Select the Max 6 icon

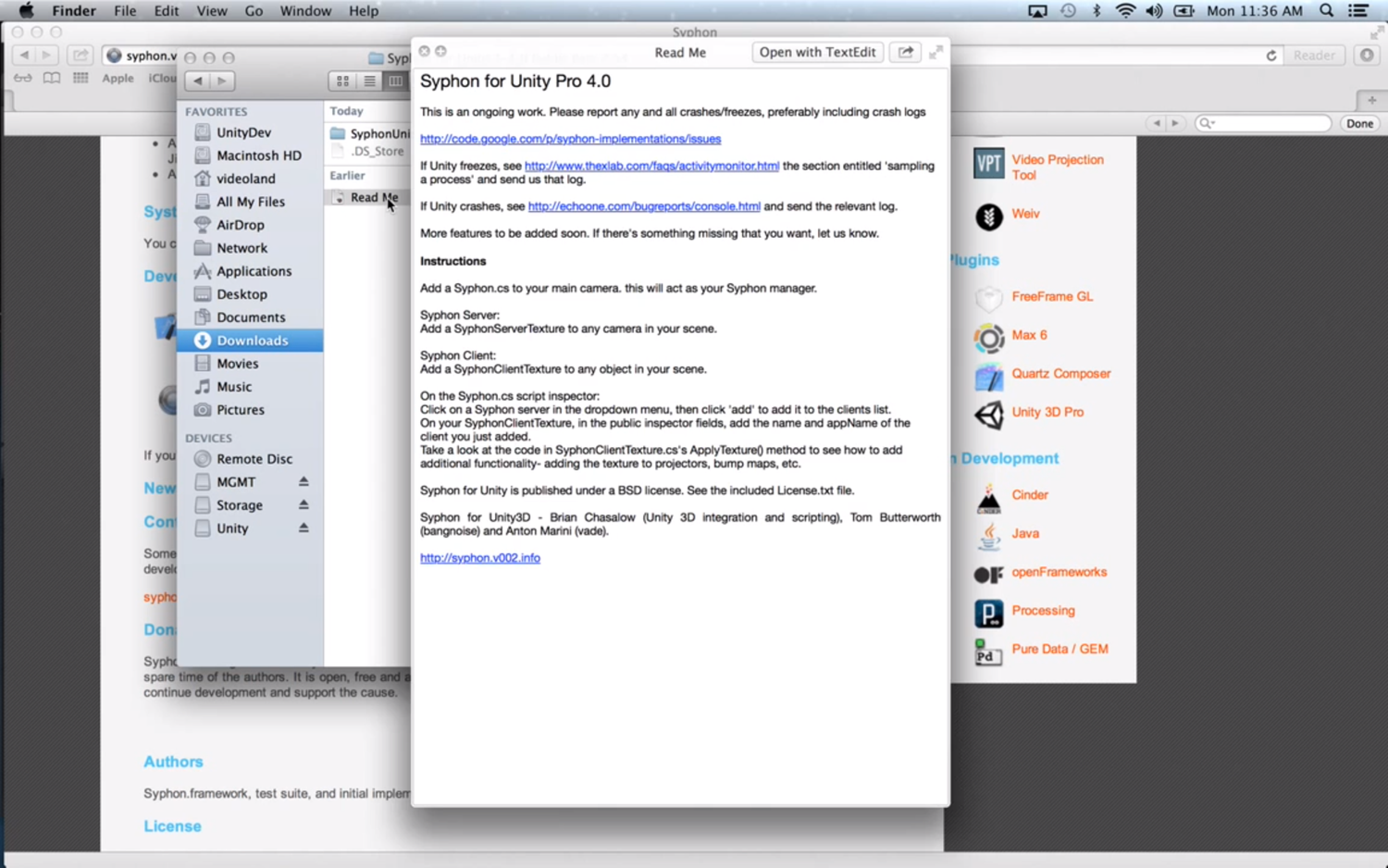[x=988, y=339]
